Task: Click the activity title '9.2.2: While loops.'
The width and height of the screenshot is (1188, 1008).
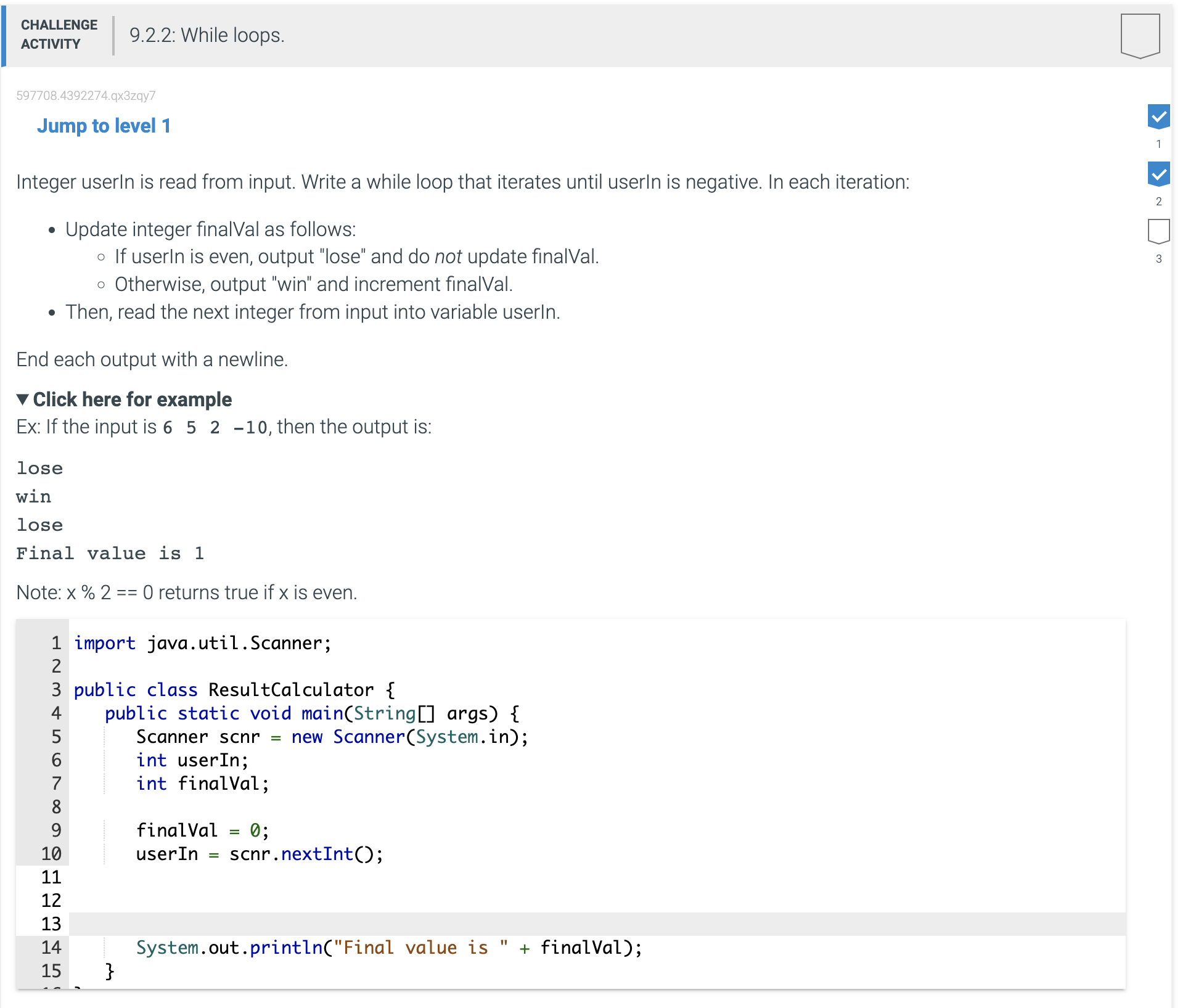Action: click(x=207, y=35)
